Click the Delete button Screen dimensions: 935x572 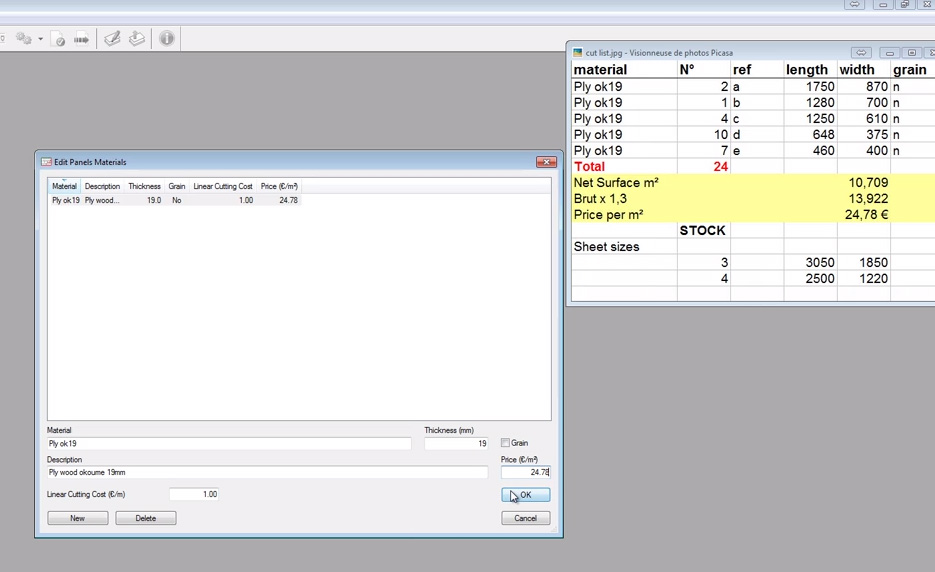[145, 518]
